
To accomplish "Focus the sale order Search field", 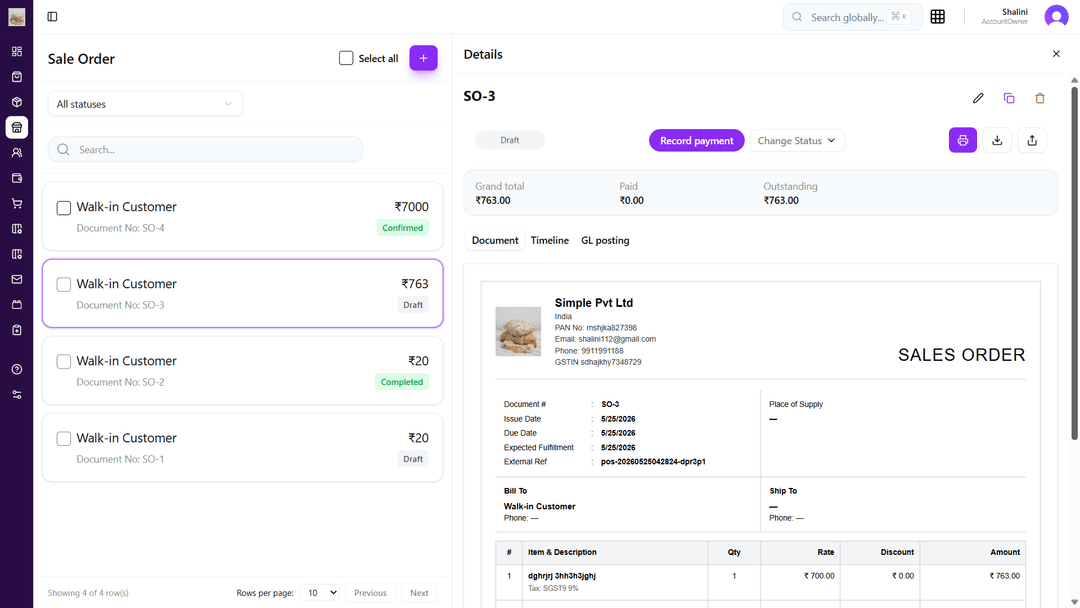I will tap(205, 149).
